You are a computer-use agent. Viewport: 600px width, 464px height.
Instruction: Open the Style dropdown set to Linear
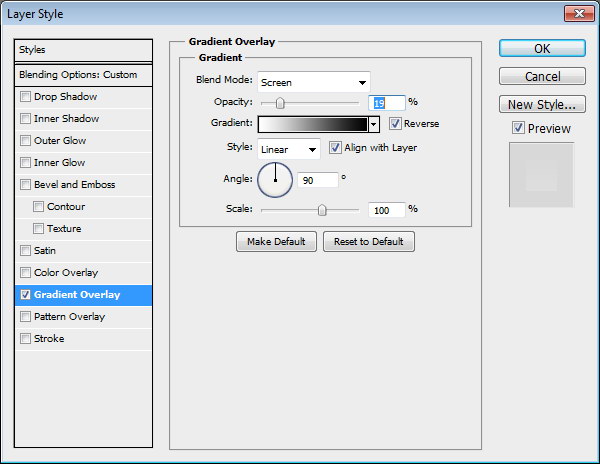pos(288,149)
